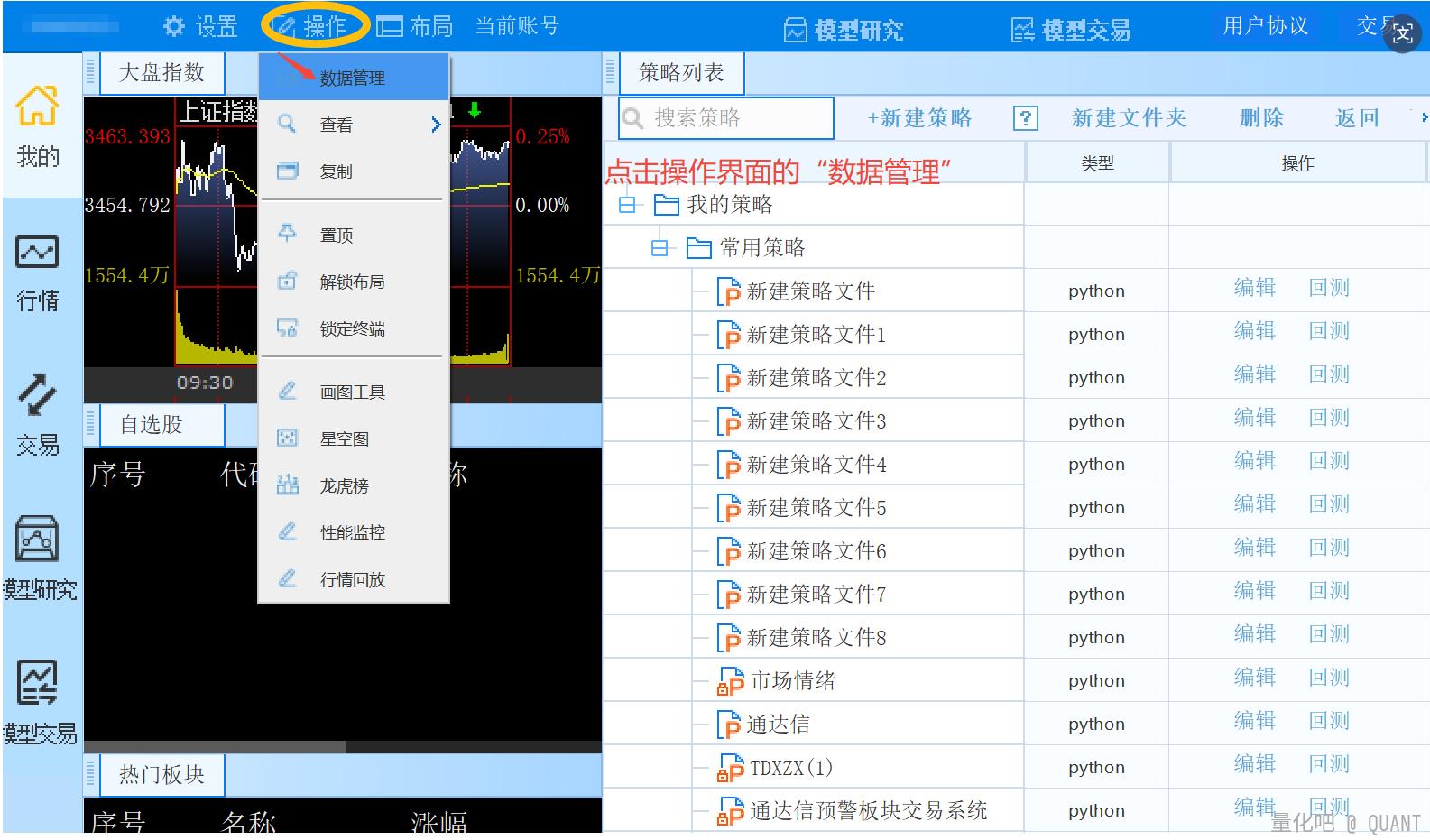Click the +新建策略 button
The width and height of the screenshot is (1430, 840).
point(919,118)
